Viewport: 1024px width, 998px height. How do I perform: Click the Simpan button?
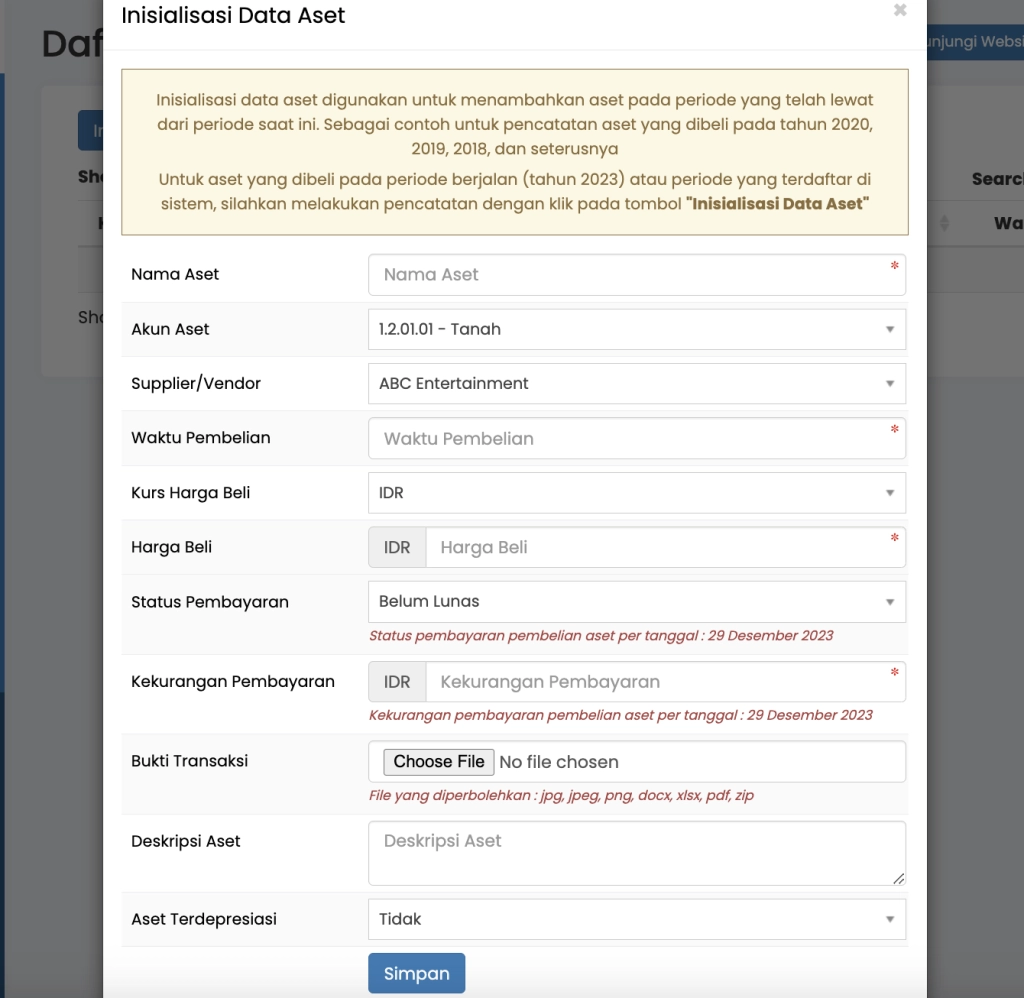coord(416,972)
